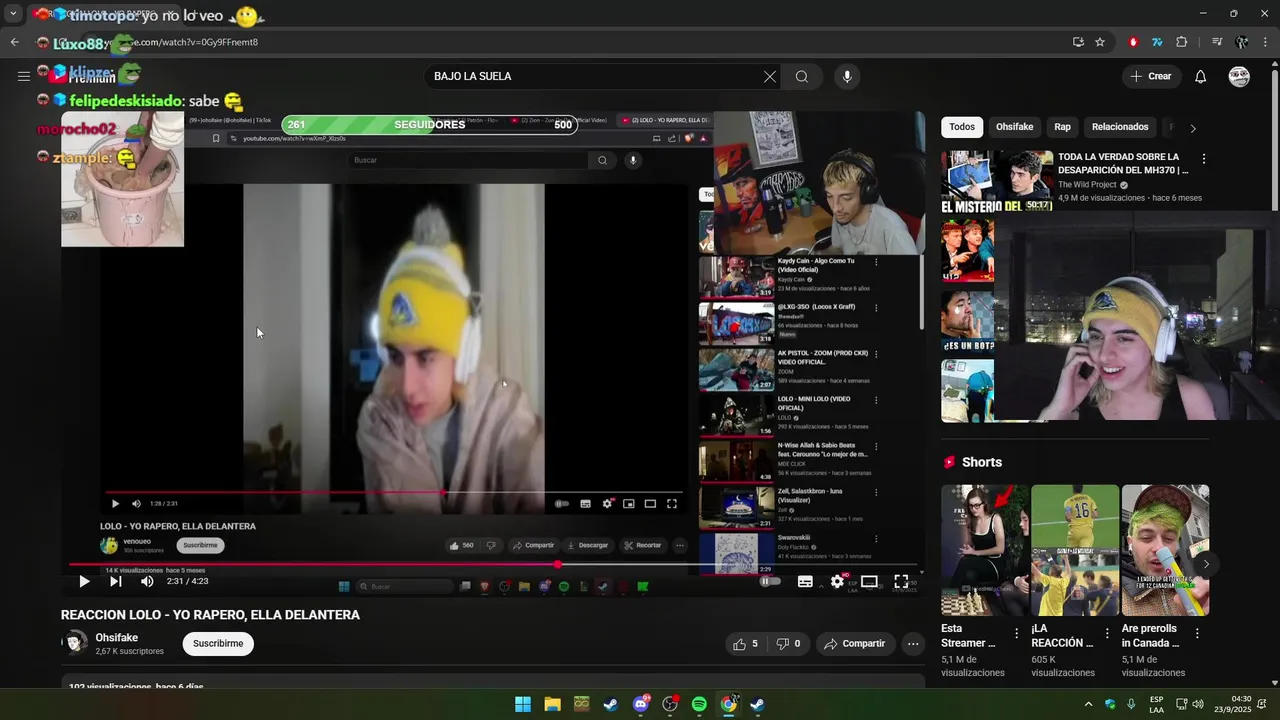Open the YouTube hamburger guide menu
1280x720 pixels.
[23, 76]
